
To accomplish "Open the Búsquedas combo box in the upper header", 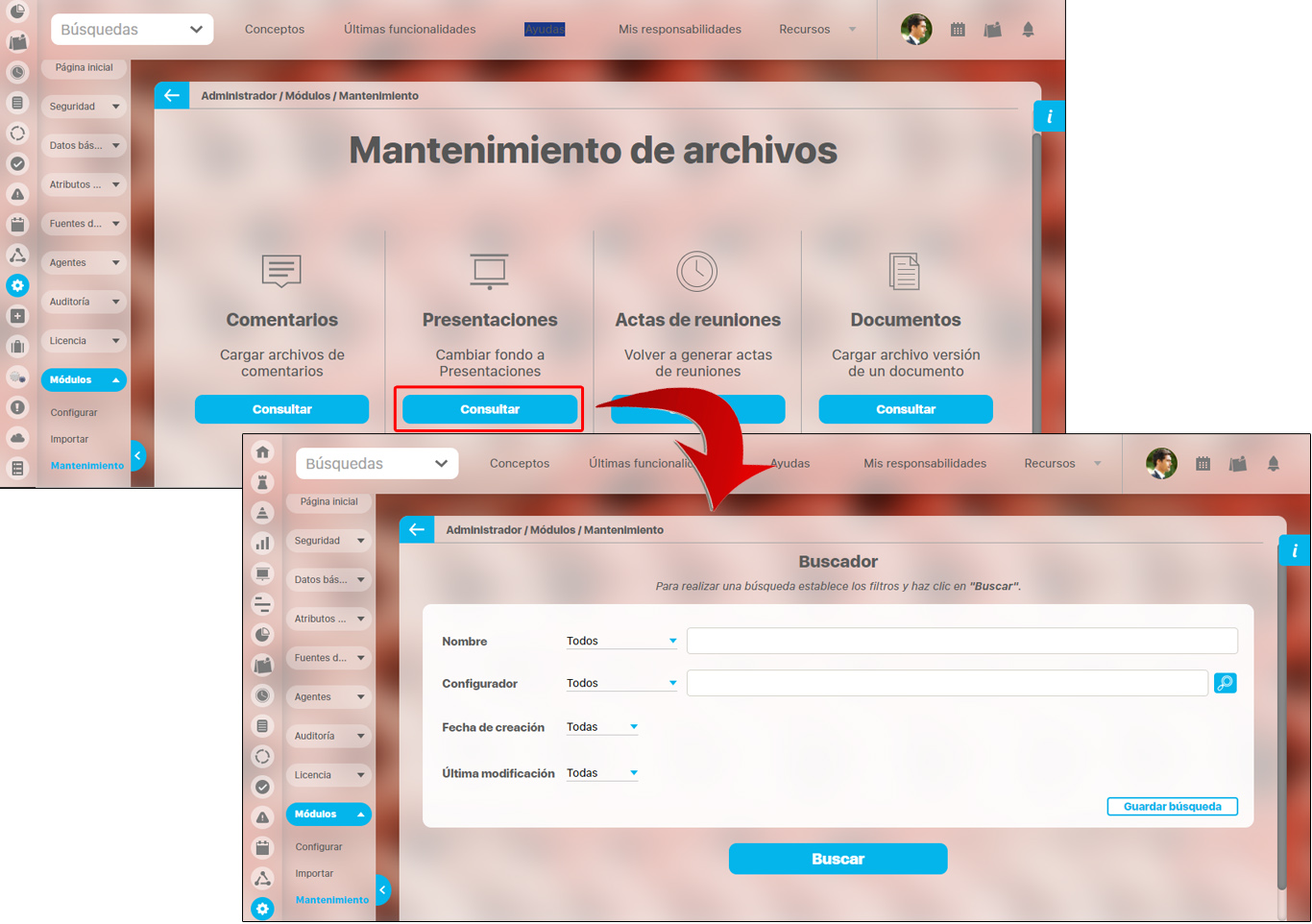I will (132, 30).
